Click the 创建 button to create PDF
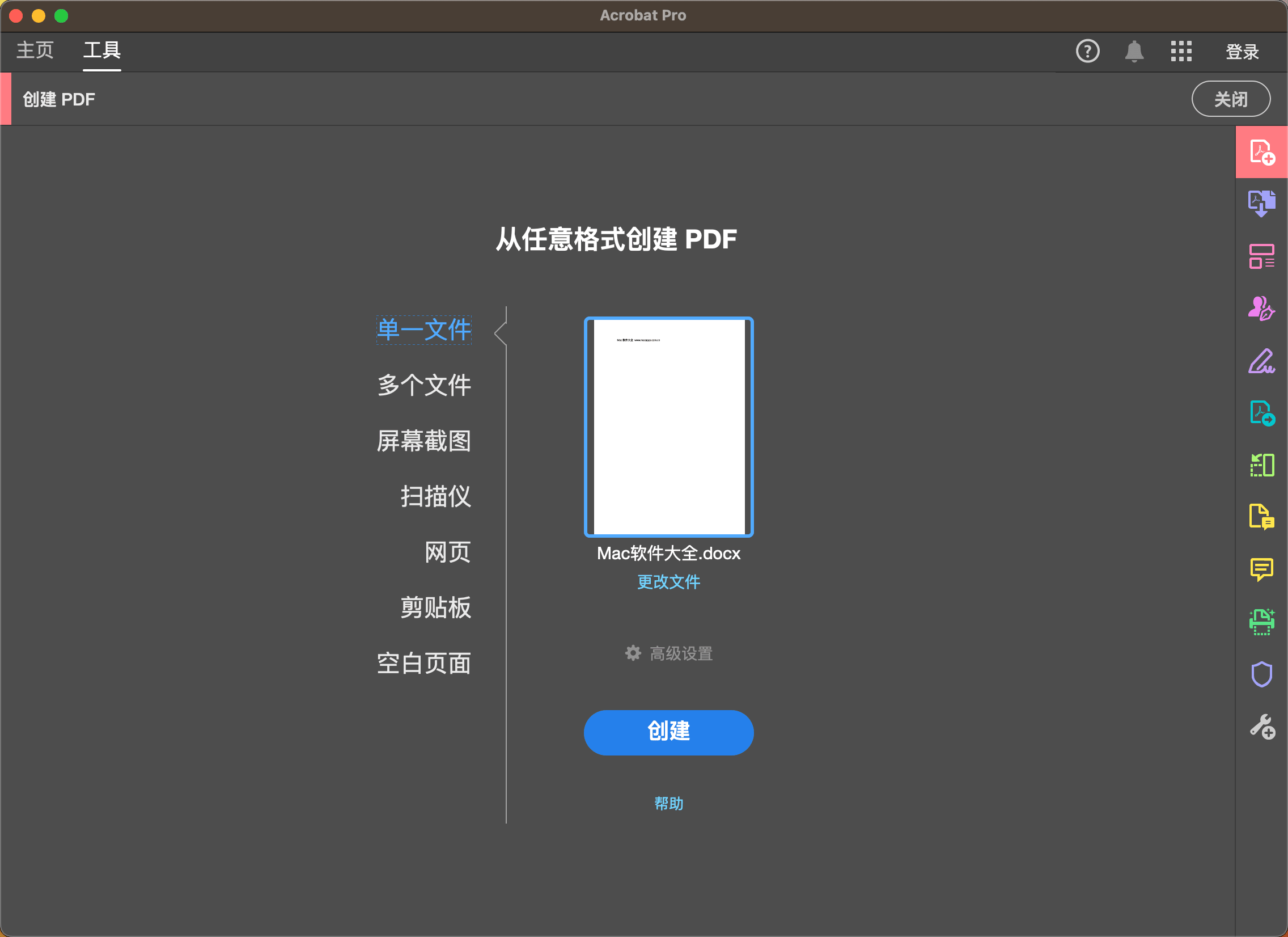Screen dimensions: 1288x937 coord(668,732)
